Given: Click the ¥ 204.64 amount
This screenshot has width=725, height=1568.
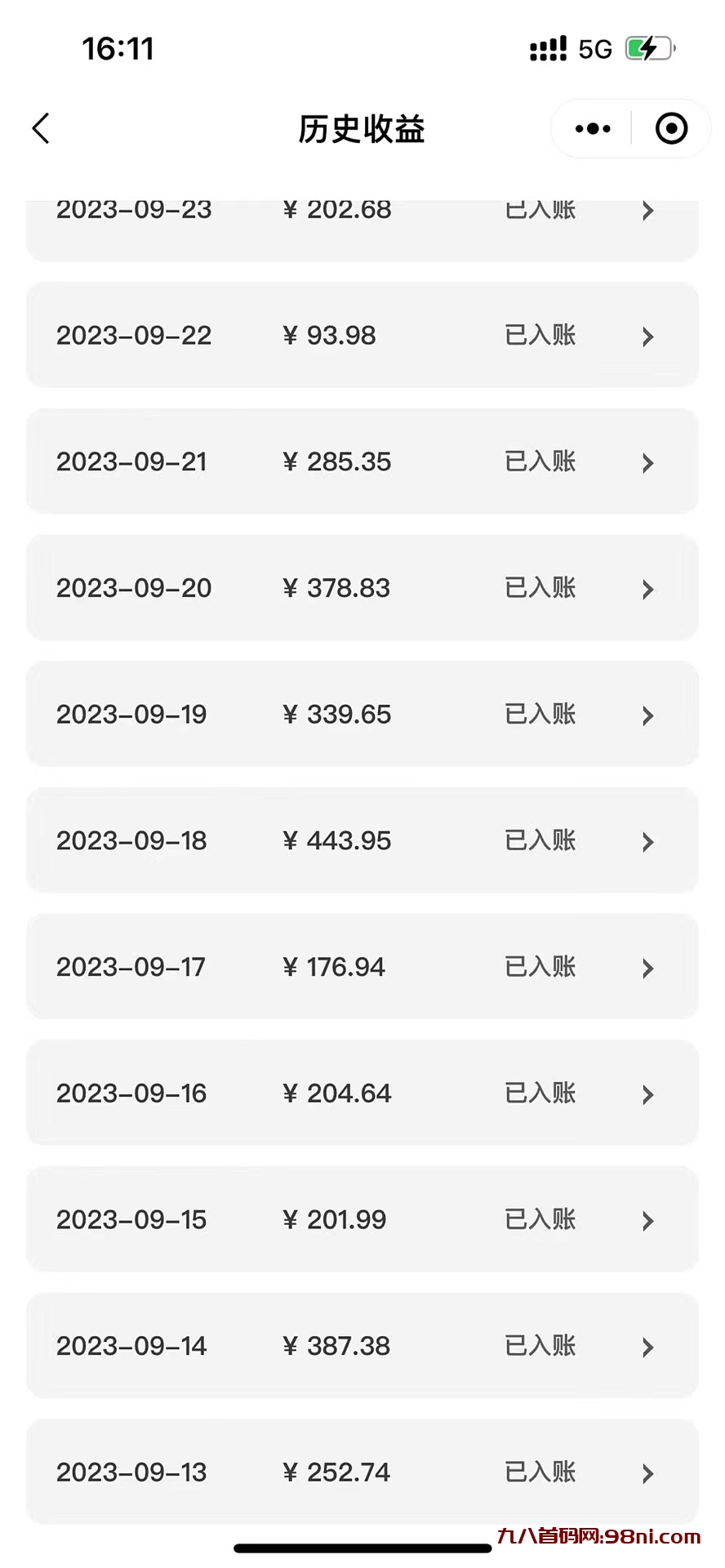Looking at the screenshot, I should tap(336, 1094).
